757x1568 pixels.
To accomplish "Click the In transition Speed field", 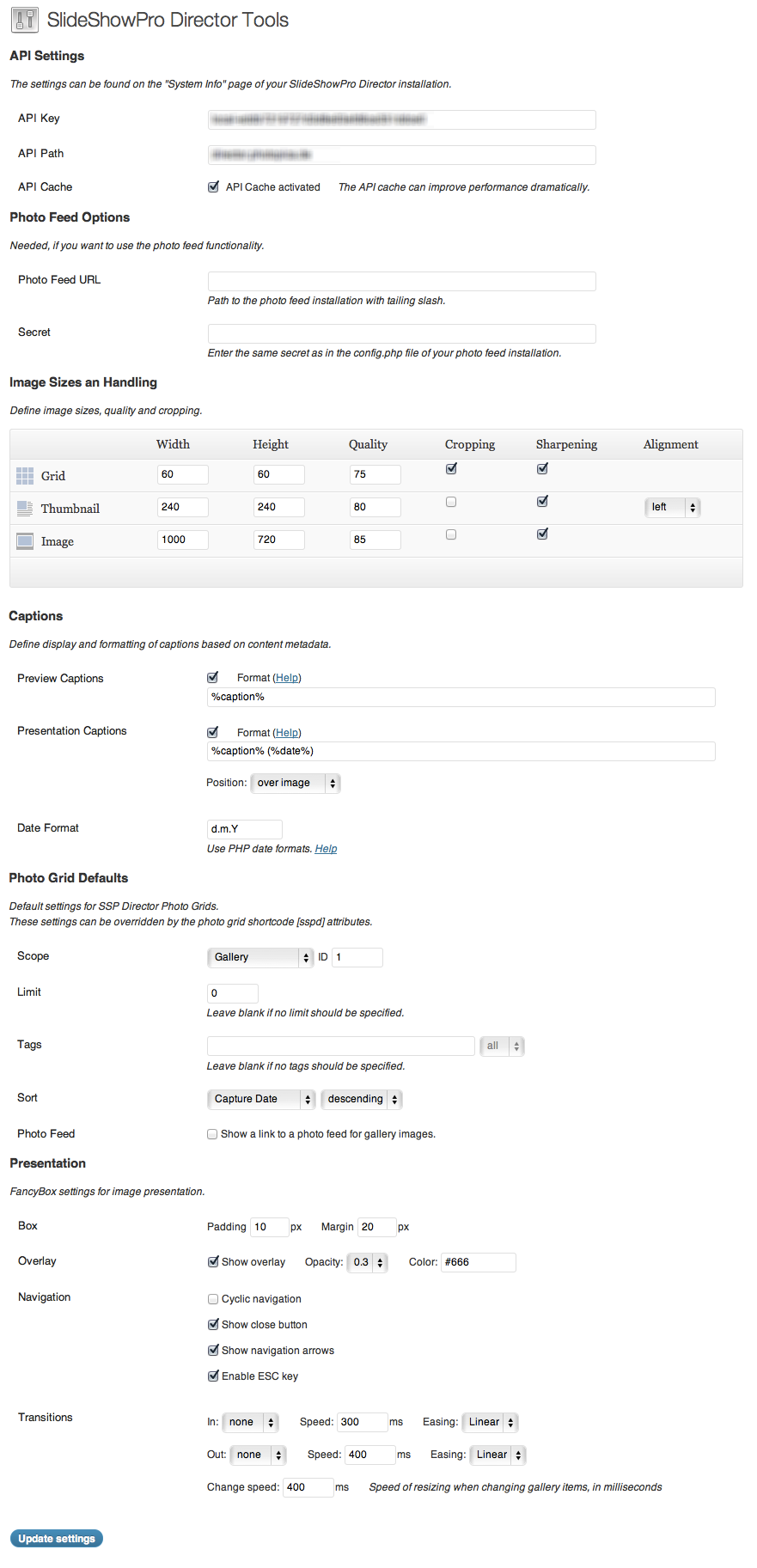I will [363, 1422].
